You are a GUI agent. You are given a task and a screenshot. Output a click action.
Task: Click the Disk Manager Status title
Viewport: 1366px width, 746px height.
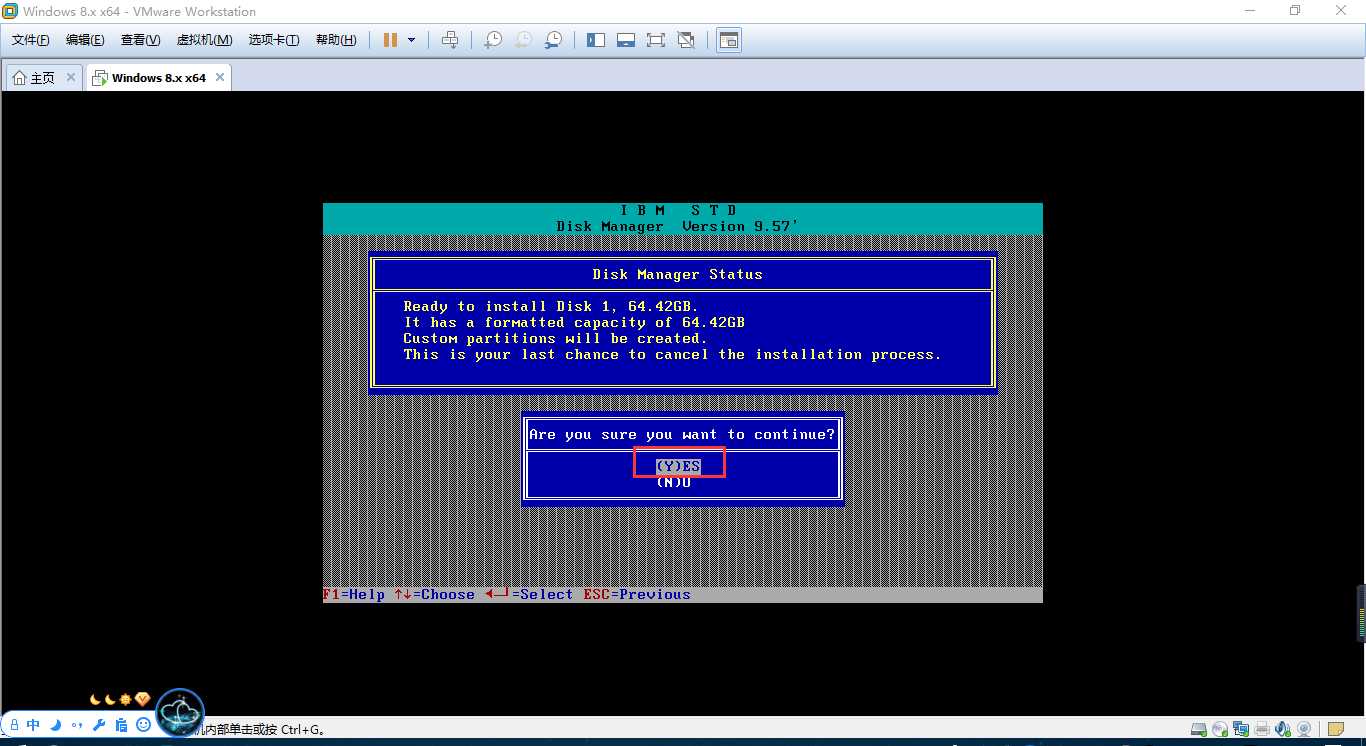click(x=677, y=274)
